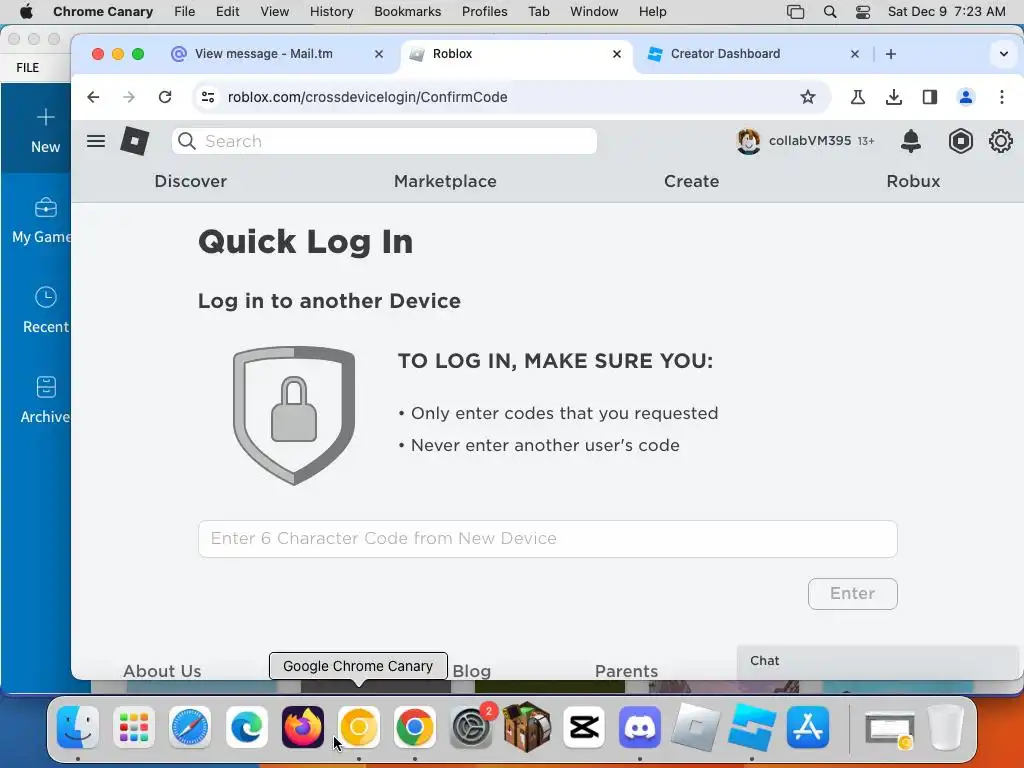This screenshot has height=768, width=1024.
Task: Open the Apple menu
Action: [26, 12]
